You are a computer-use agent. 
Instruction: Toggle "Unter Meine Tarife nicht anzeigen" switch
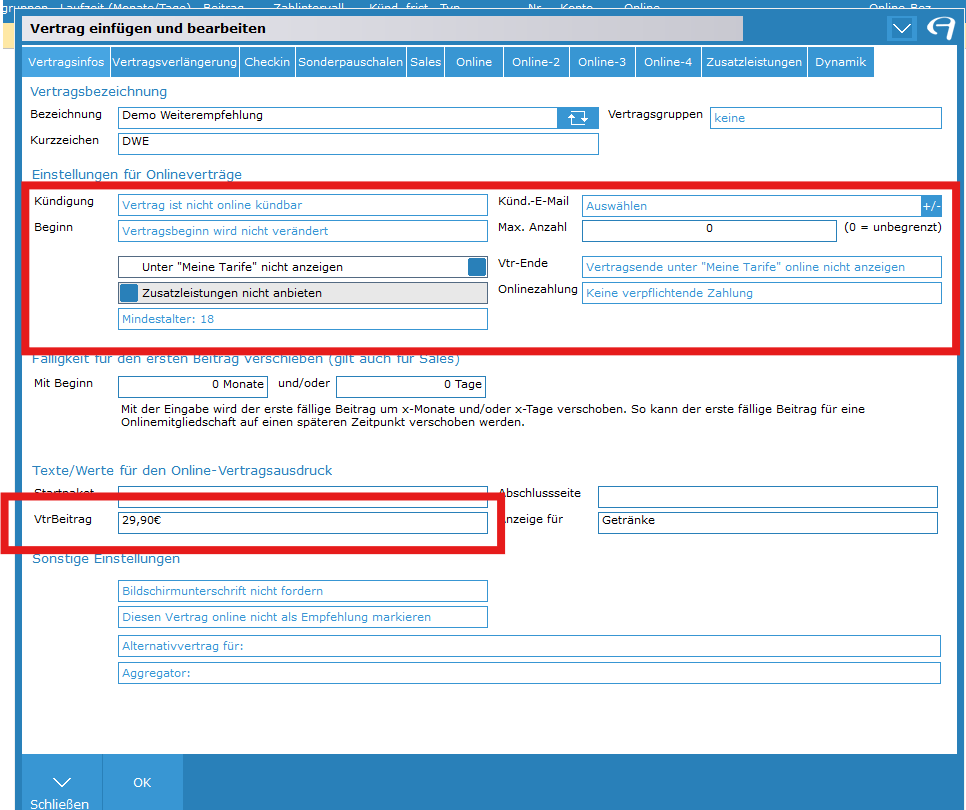click(477, 267)
